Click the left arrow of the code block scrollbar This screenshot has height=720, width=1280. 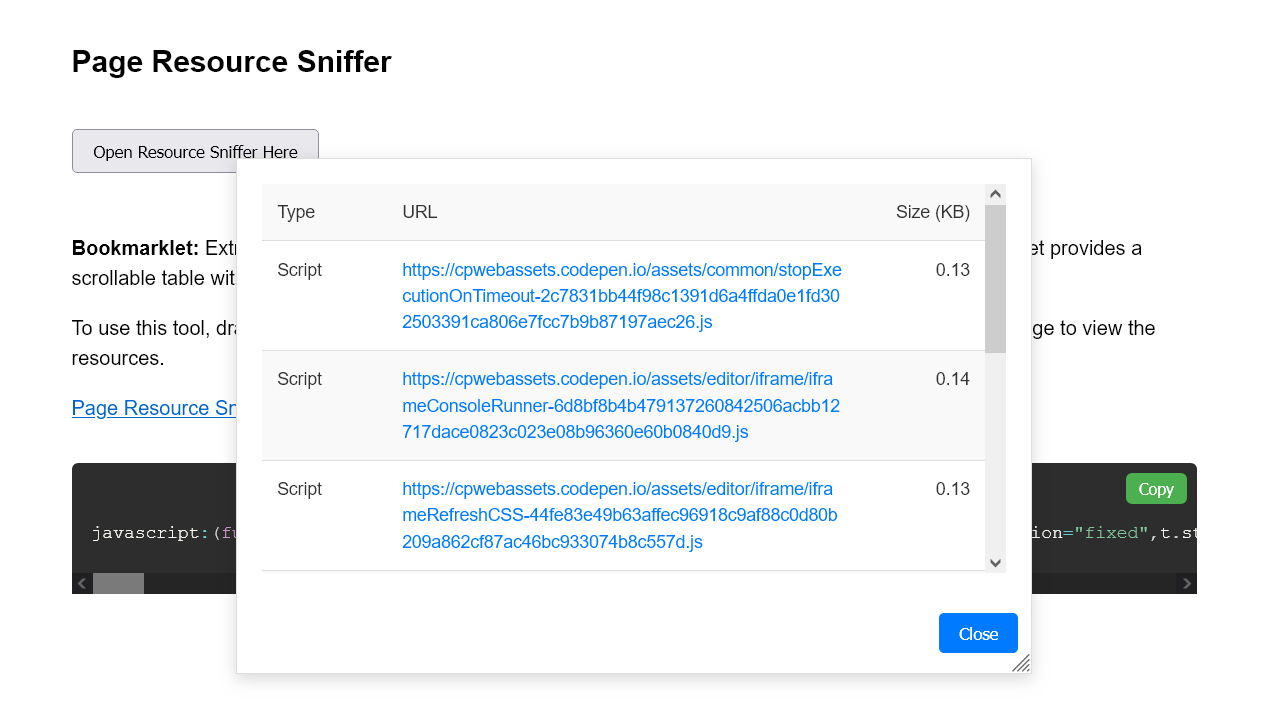[x=81, y=582]
